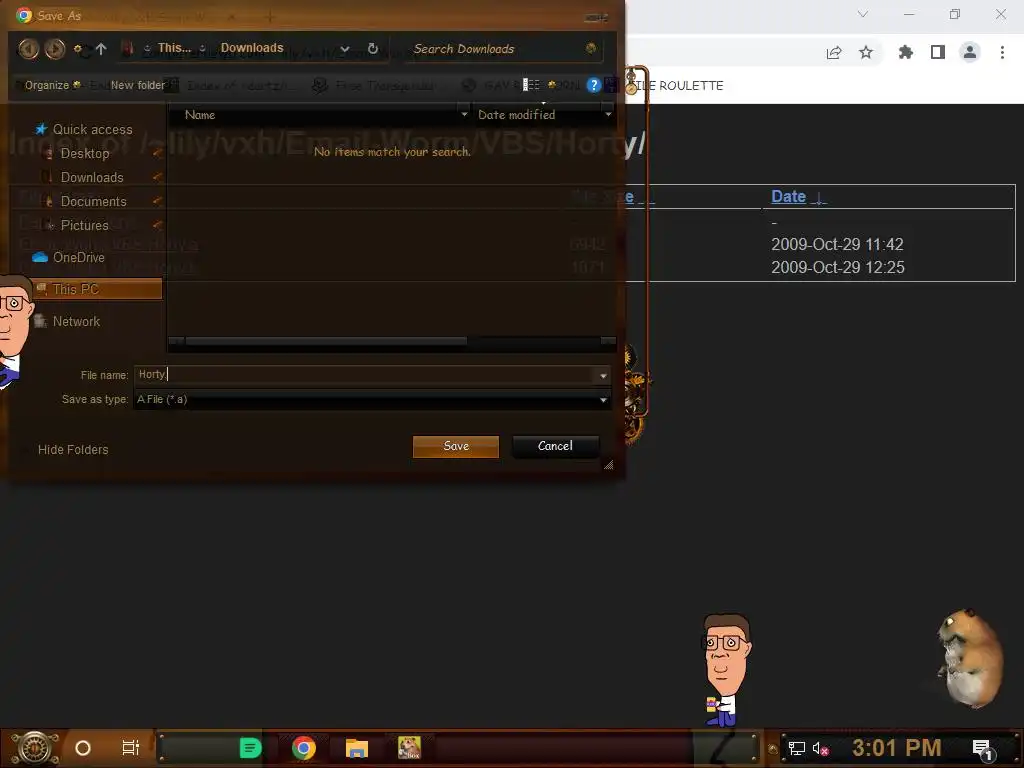The image size is (1024, 768).
Task: Open File Explorer from the taskbar
Action: pos(357,748)
